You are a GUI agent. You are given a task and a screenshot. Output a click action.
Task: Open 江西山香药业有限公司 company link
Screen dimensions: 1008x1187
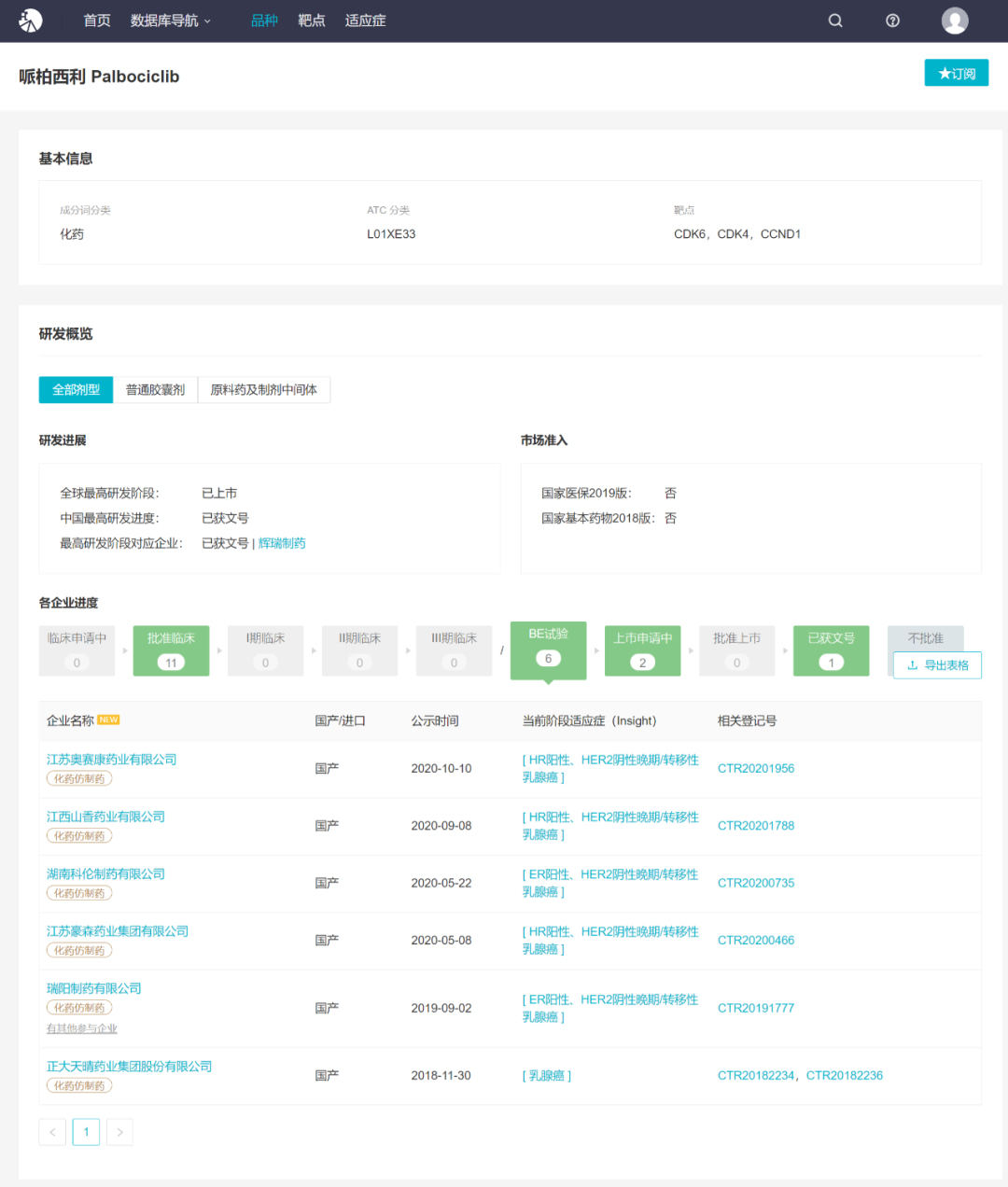[106, 817]
